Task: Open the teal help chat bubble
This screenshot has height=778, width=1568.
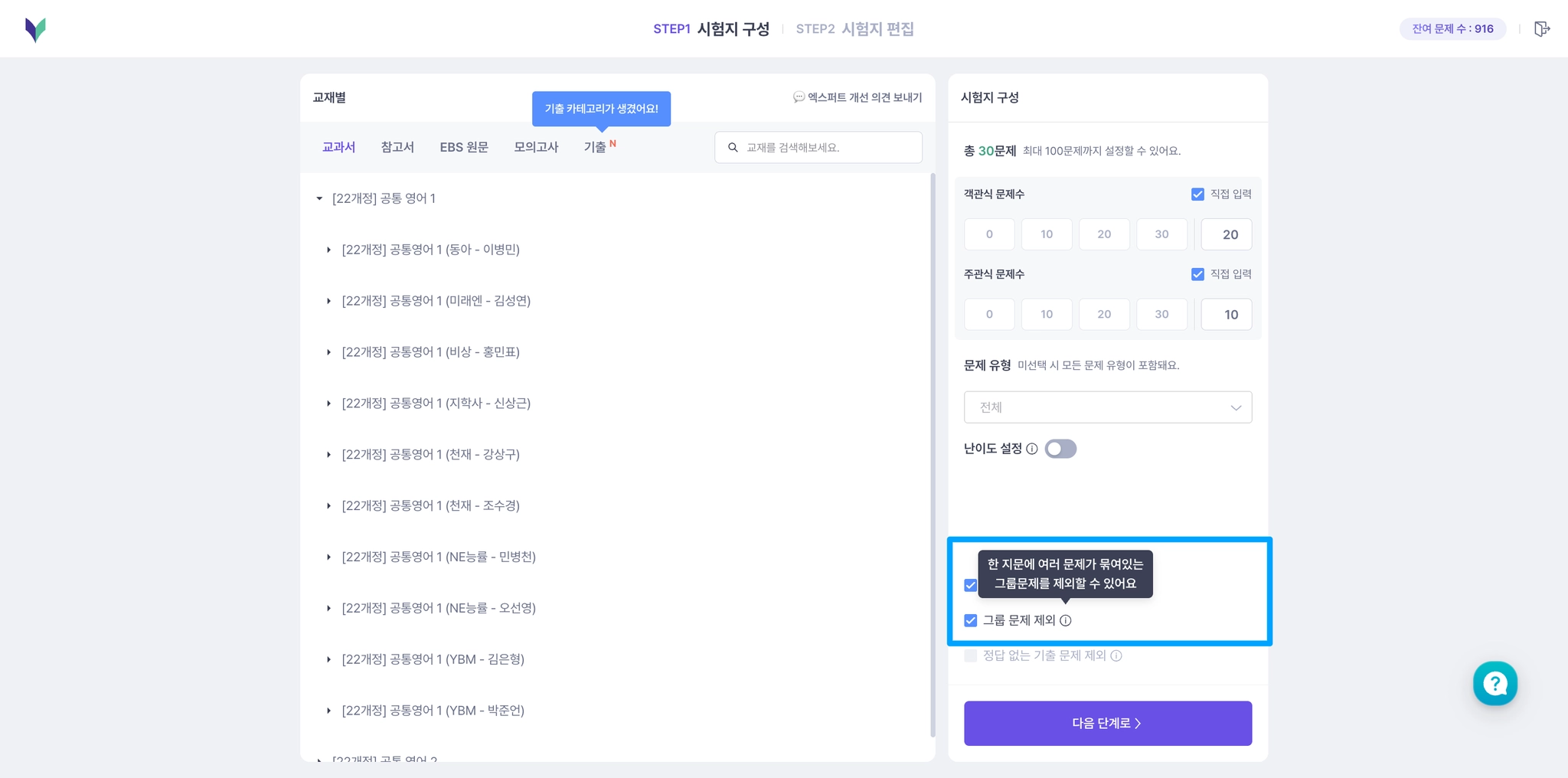Action: [x=1495, y=683]
